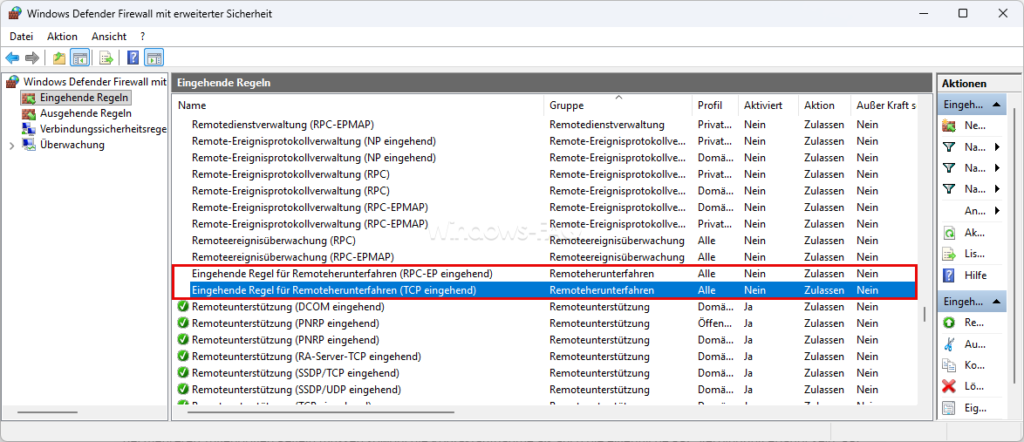1024x442 pixels.
Task: Click the Au... scissors cut icon
Action: [x=949, y=344]
